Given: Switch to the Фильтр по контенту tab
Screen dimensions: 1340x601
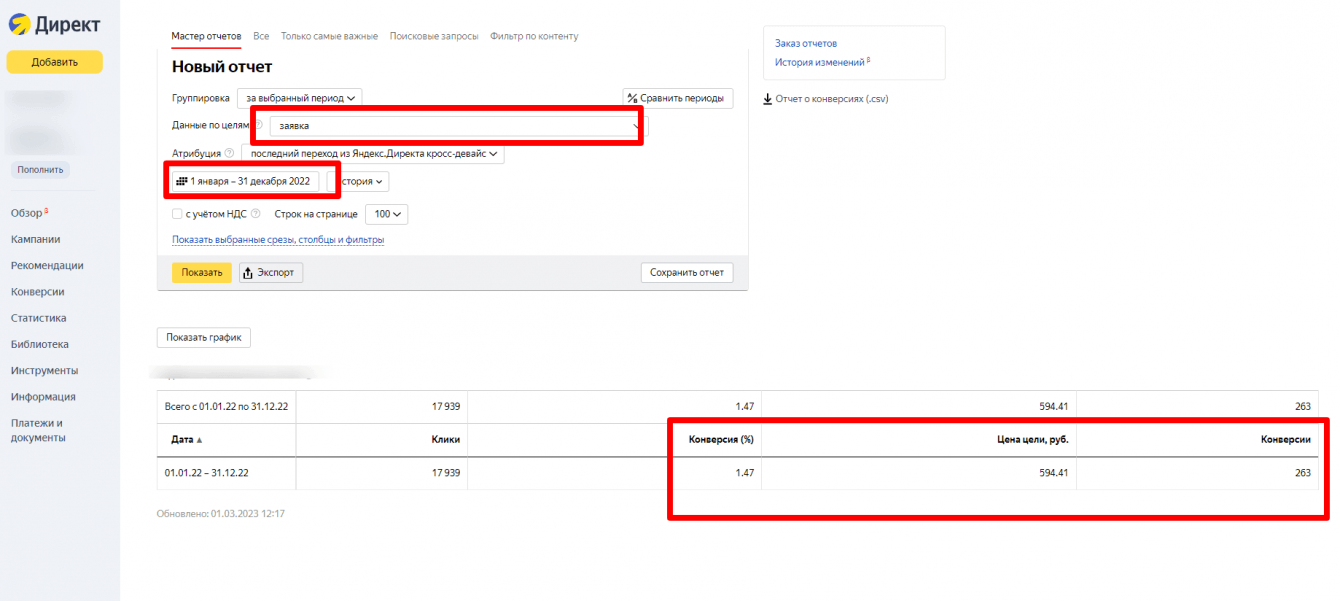Looking at the screenshot, I should coord(534,36).
